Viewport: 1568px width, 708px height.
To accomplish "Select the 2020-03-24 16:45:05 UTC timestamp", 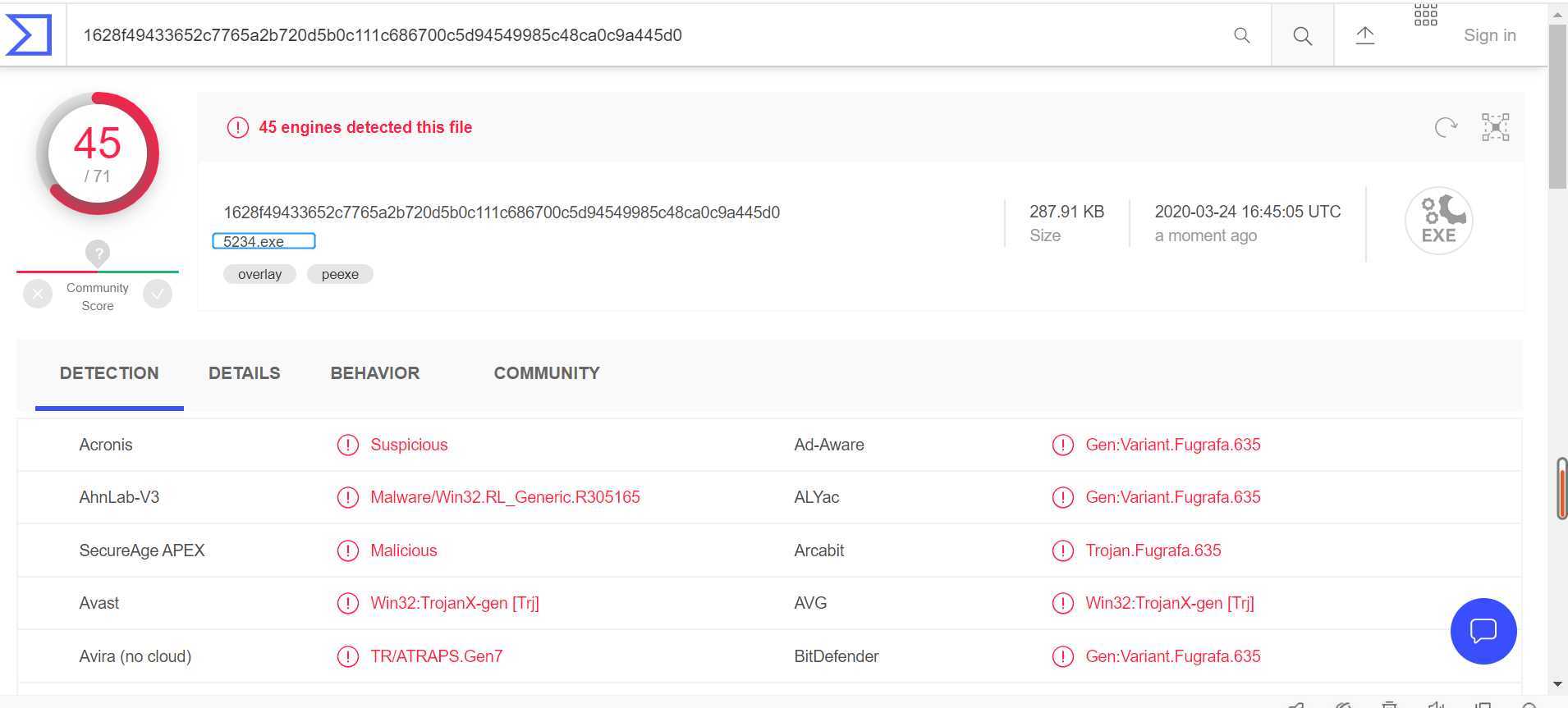I will (x=1248, y=212).
